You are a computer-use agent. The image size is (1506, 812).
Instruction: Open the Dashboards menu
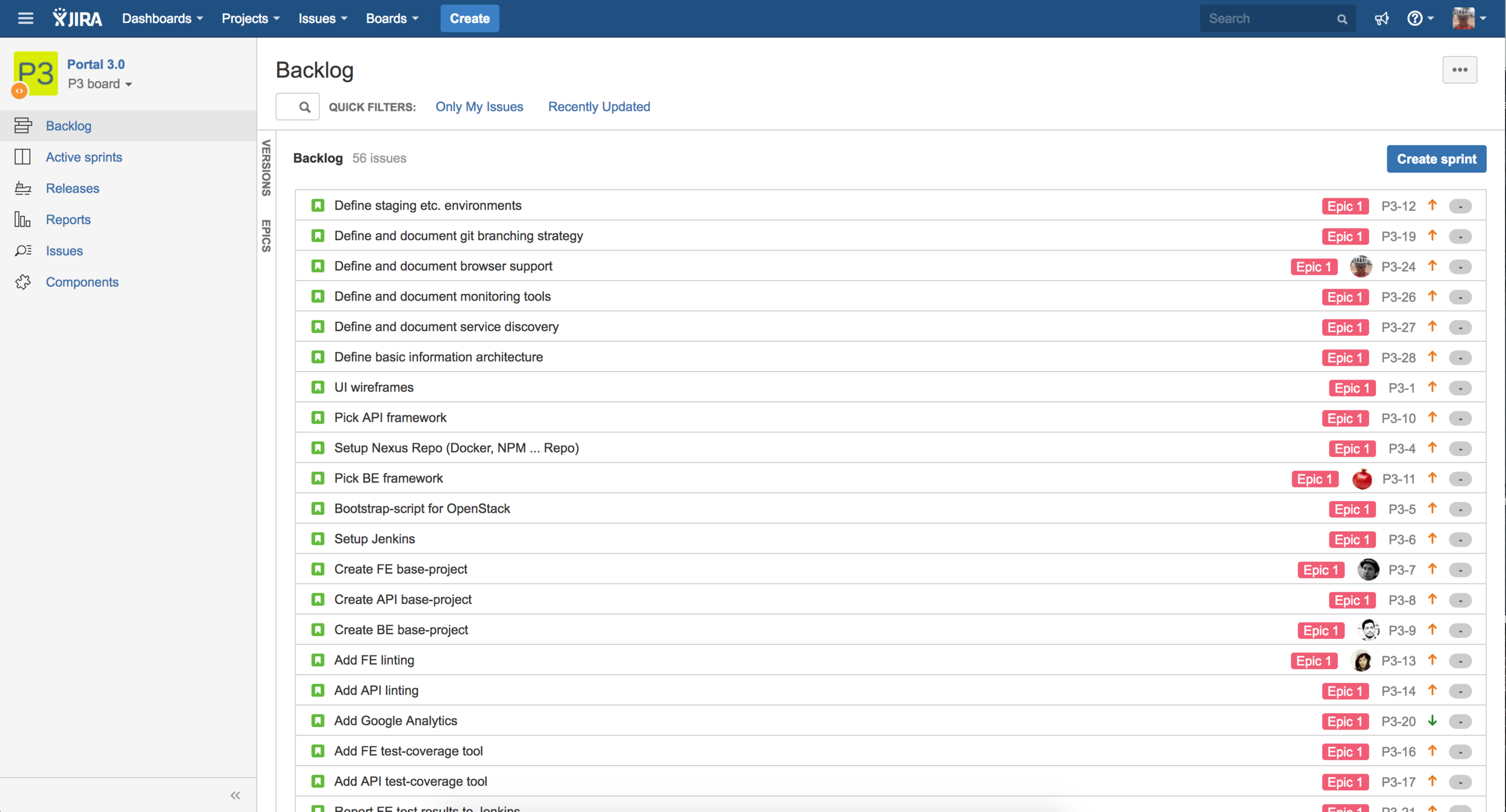pos(162,19)
